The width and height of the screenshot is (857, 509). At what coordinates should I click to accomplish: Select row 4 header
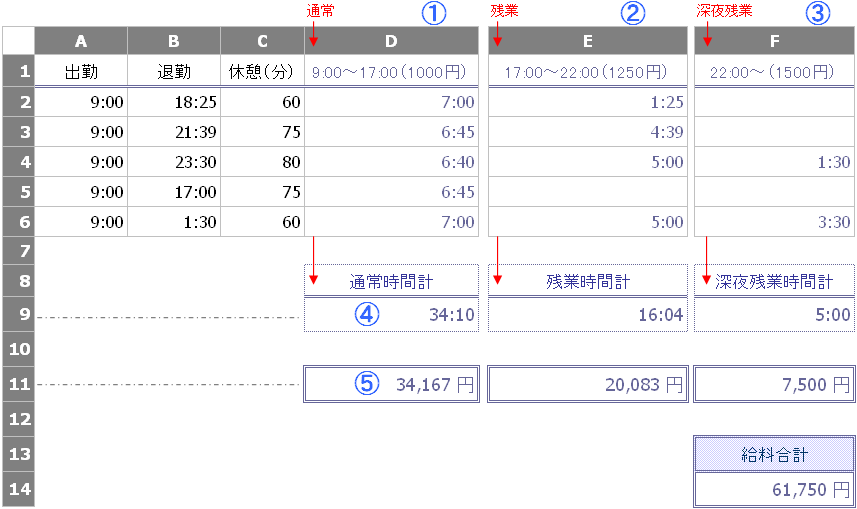tap(19, 162)
